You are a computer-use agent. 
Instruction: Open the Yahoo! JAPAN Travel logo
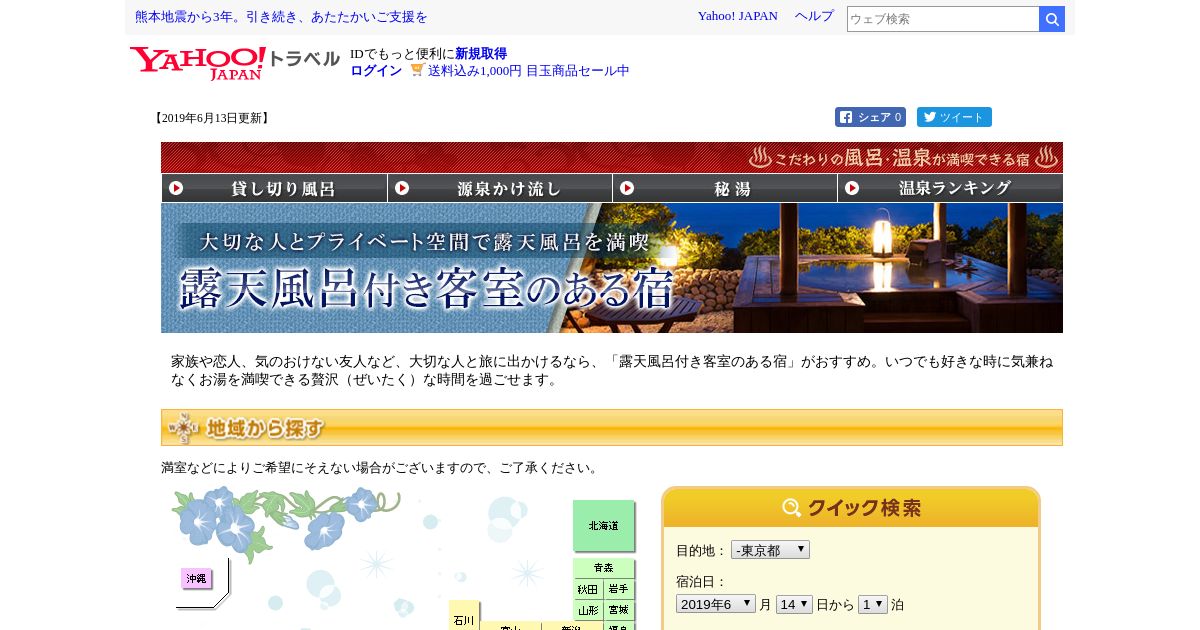[x=235, y=62]
